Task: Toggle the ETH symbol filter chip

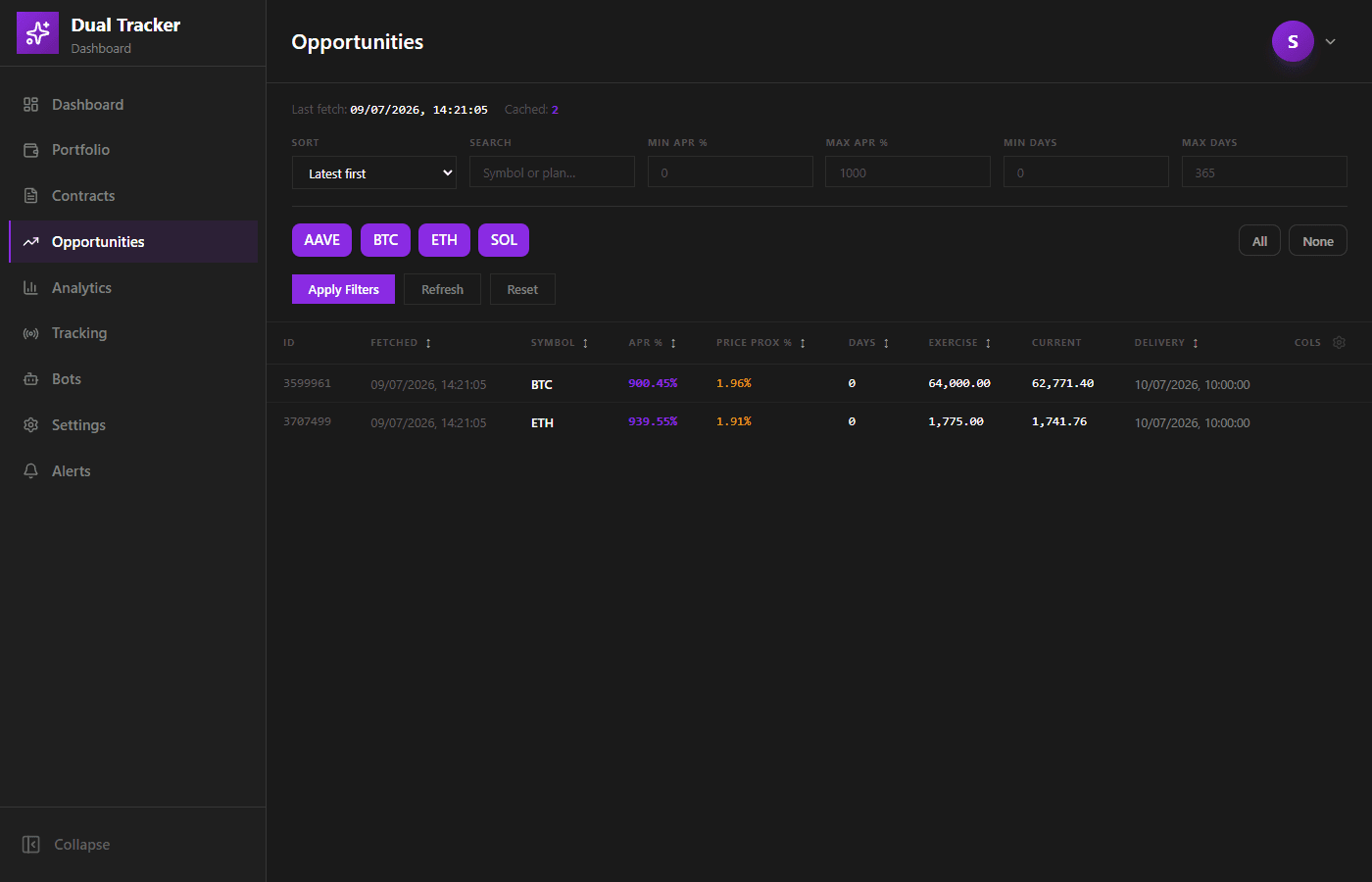Action: 444,240
